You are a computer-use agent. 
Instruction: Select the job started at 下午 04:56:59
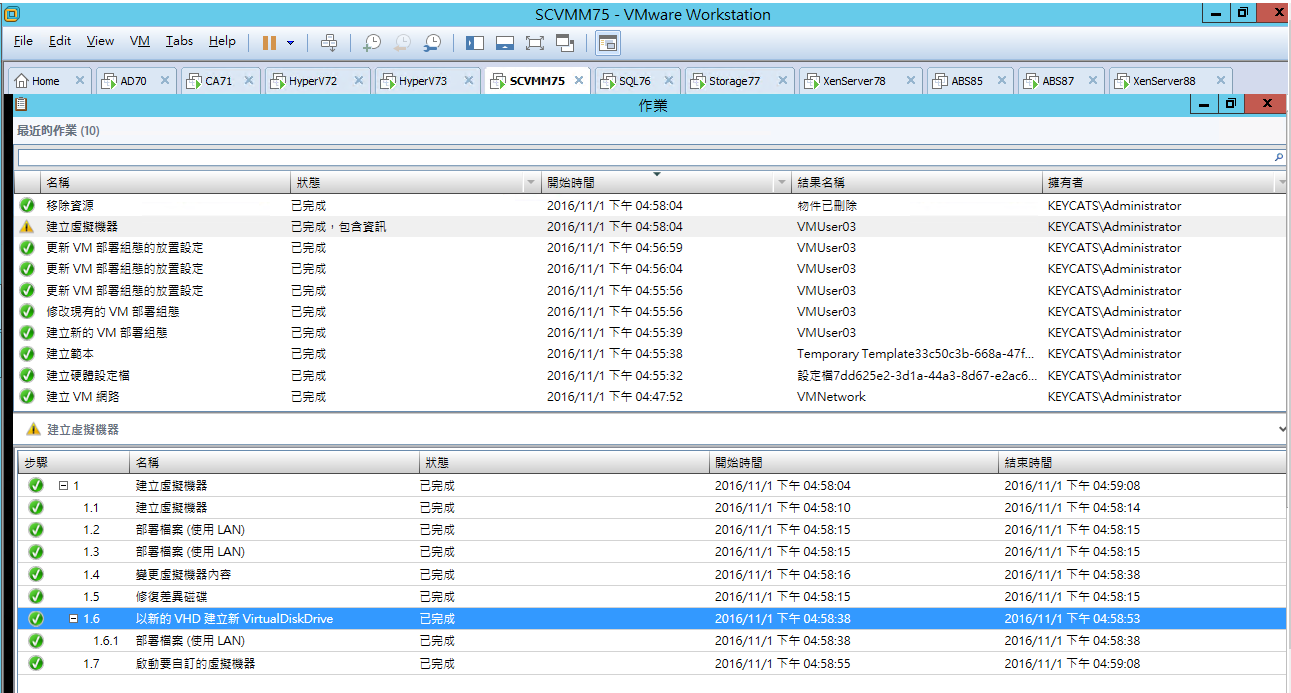pyautogui.click(x=650, y=248)
